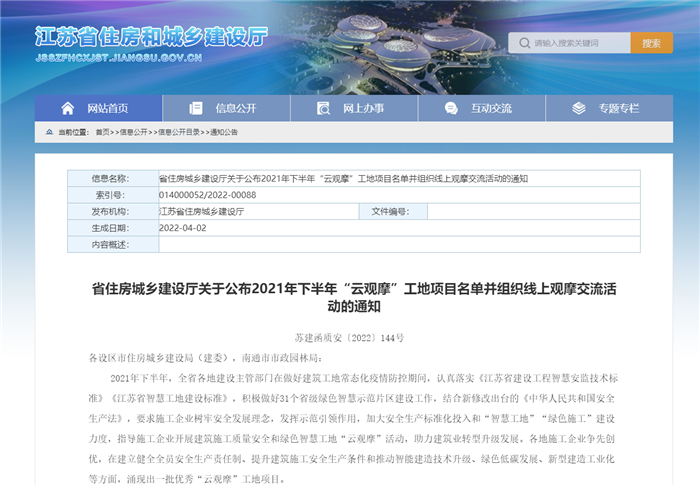Click 通知公告 breadcrumb link
The width and height of the screenshot is (700, 486).
pyautogui.click(x=223, y=132)
